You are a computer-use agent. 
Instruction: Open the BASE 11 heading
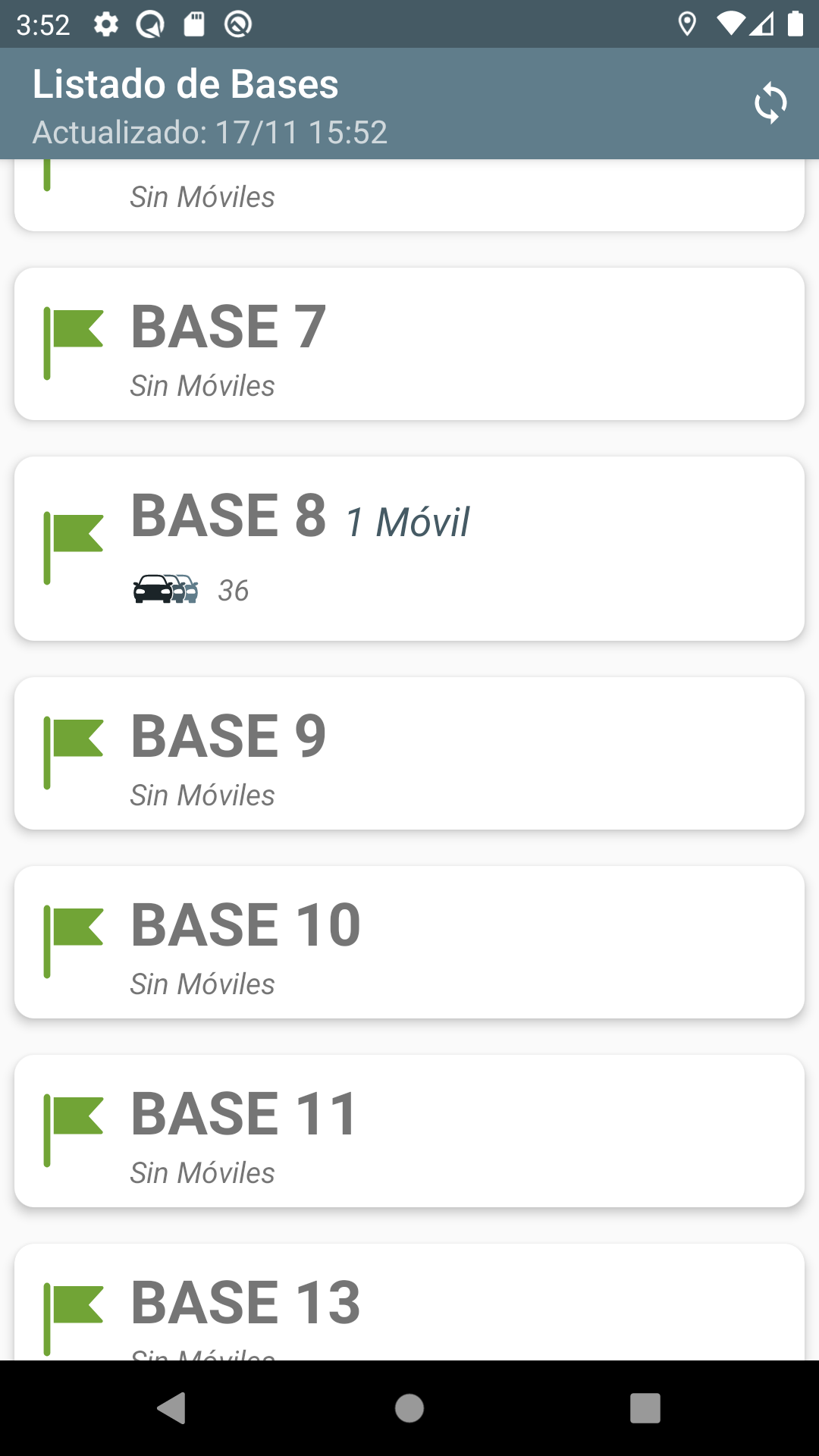[243, 1114]
